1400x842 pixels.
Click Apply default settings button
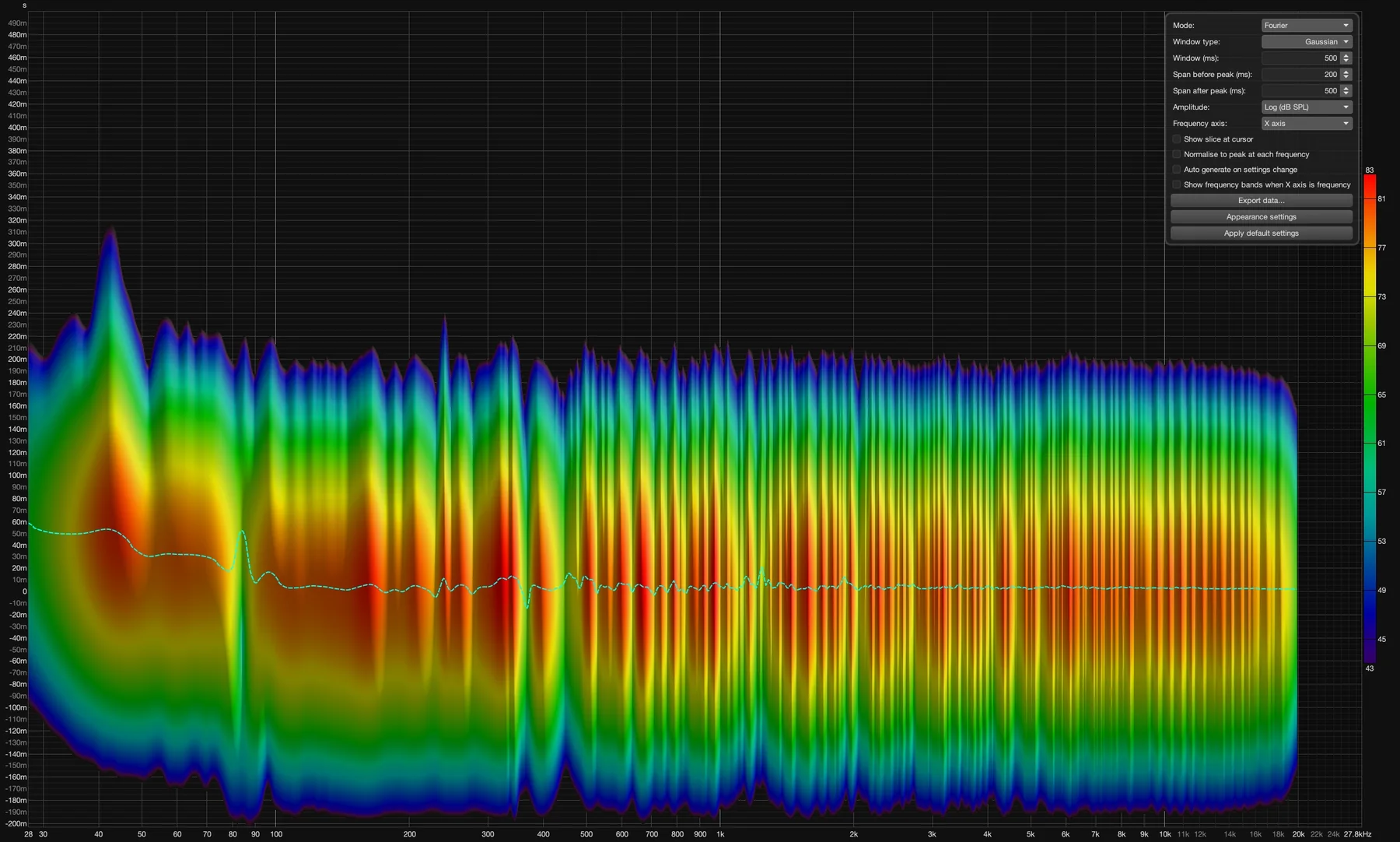point(1262,233)
